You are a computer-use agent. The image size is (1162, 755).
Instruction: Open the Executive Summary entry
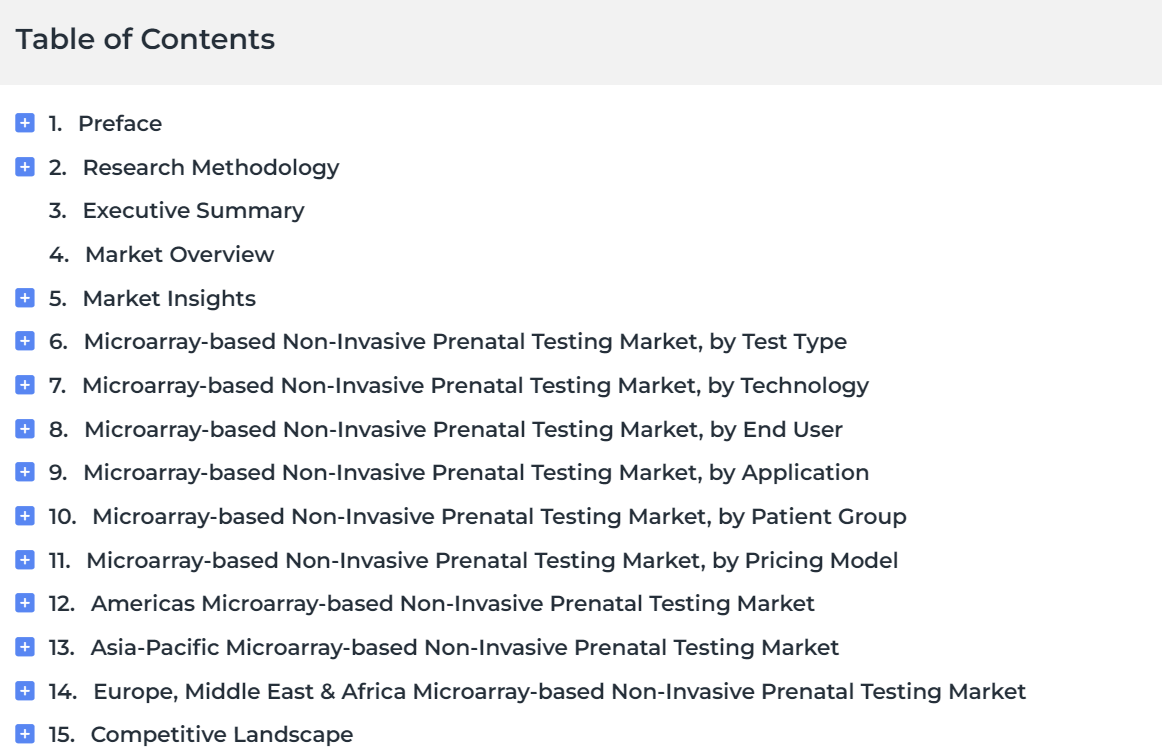193,211
